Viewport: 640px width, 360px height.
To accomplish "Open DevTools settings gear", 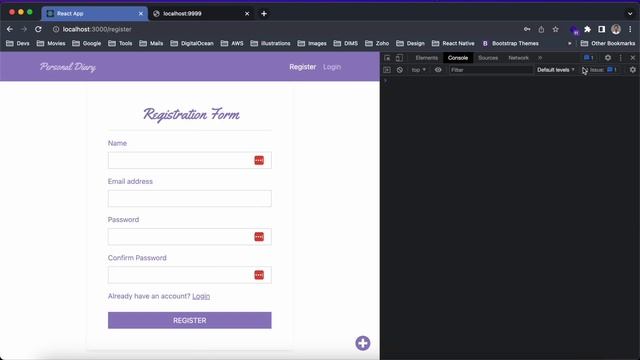I will [608, 58].
